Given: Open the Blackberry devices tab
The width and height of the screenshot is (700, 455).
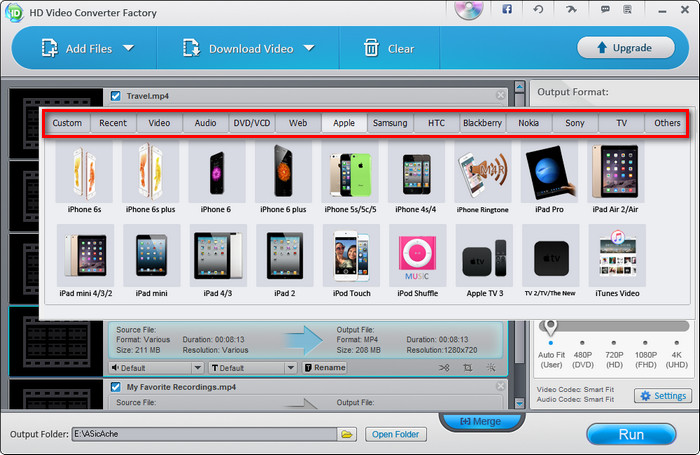Looking at the screenshot, I should (483, 123).
